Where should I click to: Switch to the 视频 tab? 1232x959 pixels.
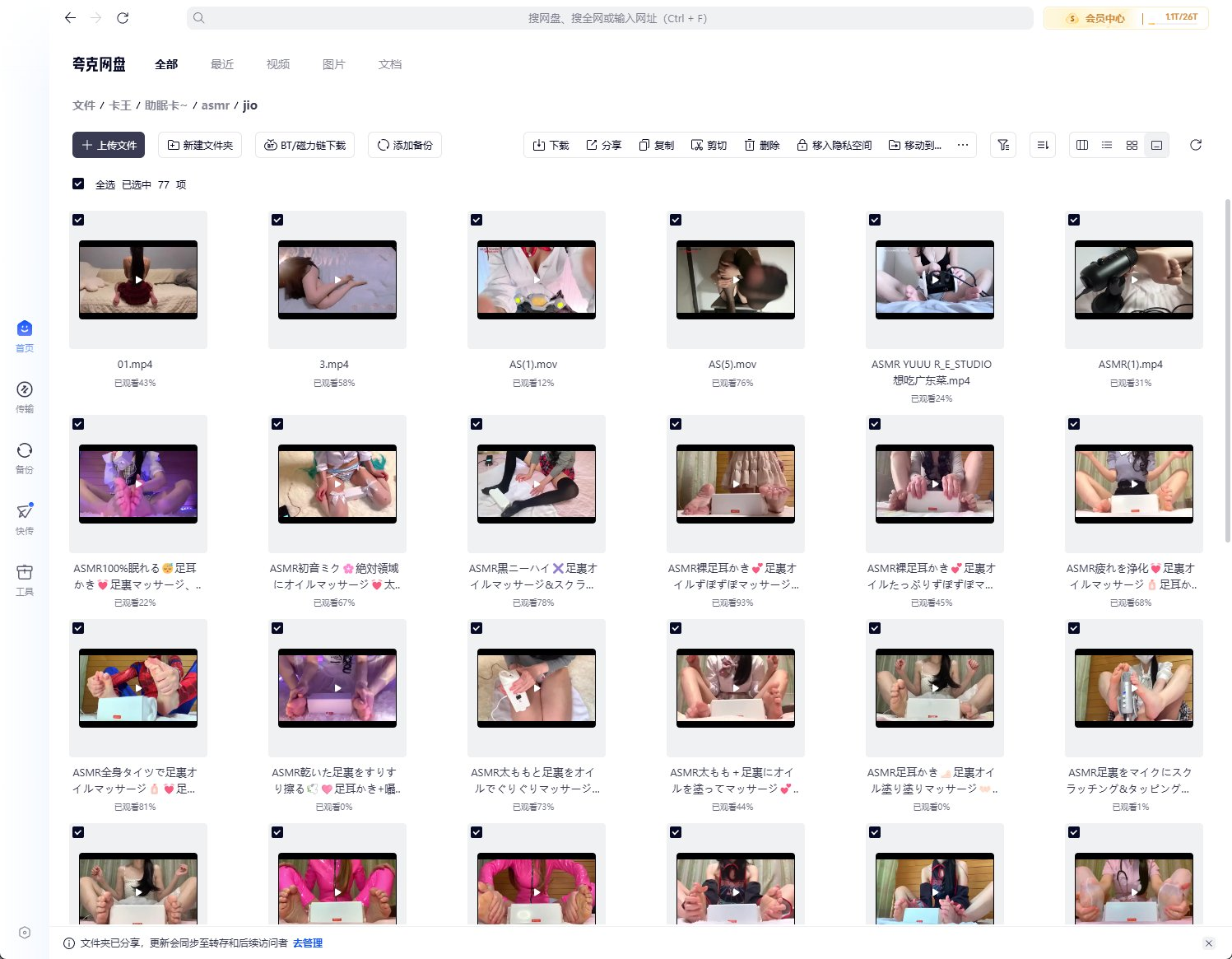pyautogui.click(x=277, y=64)
